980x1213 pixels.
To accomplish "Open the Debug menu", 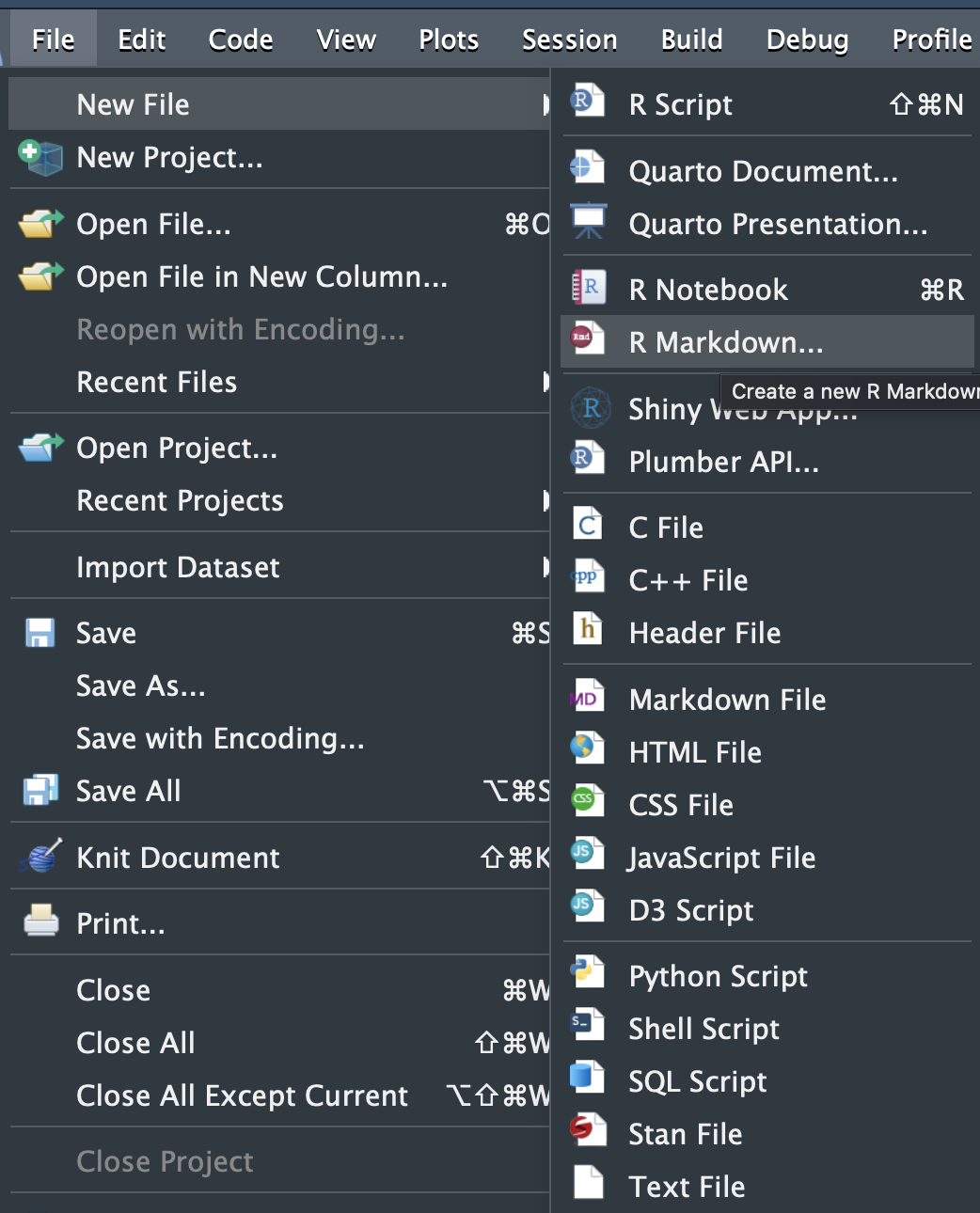I will pyautogui.click(x=808, y=39).
